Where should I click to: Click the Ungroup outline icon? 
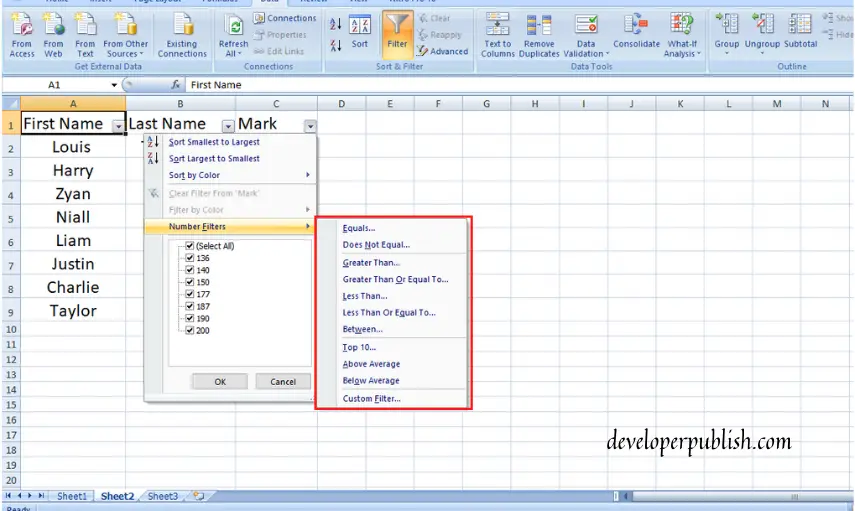coord(762,33)
